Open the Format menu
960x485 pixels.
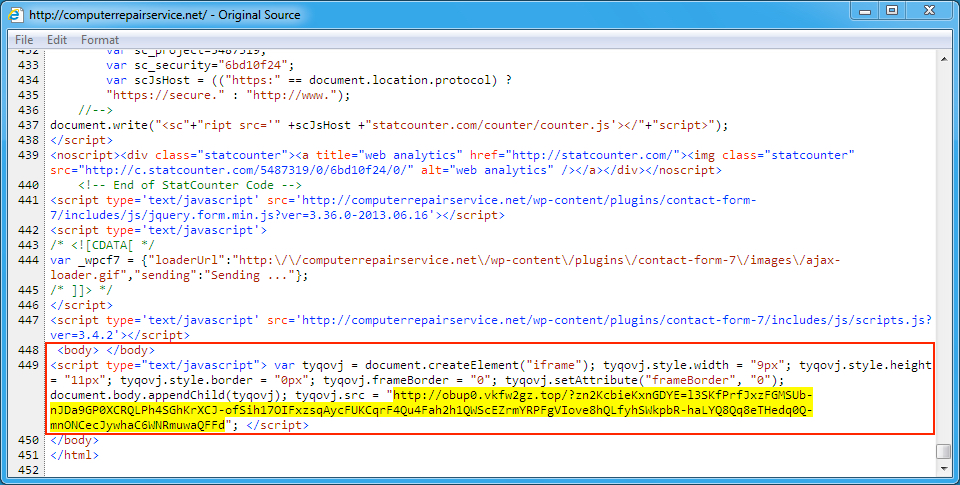tap(100, 40)
